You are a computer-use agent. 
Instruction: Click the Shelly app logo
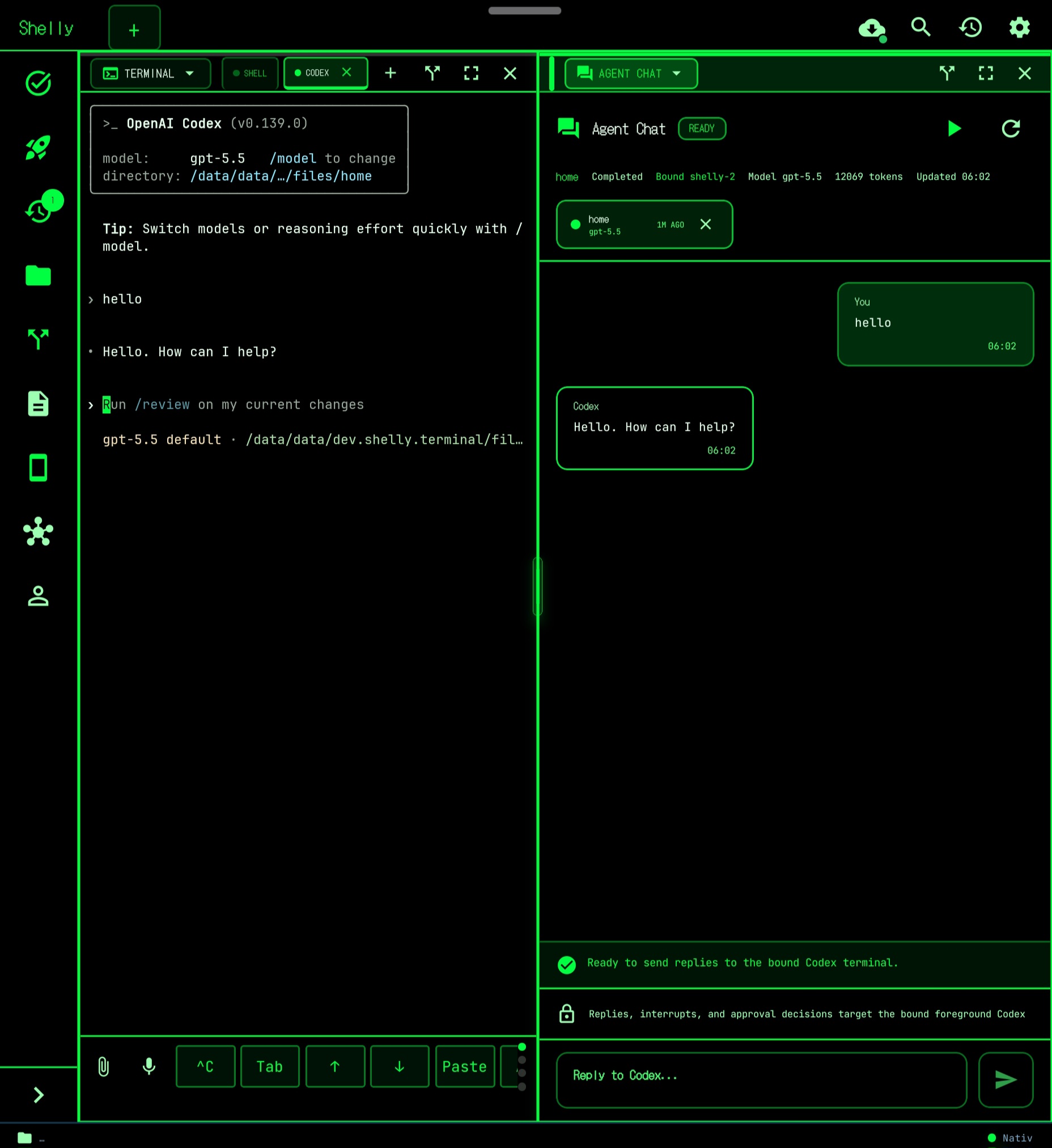46,28
